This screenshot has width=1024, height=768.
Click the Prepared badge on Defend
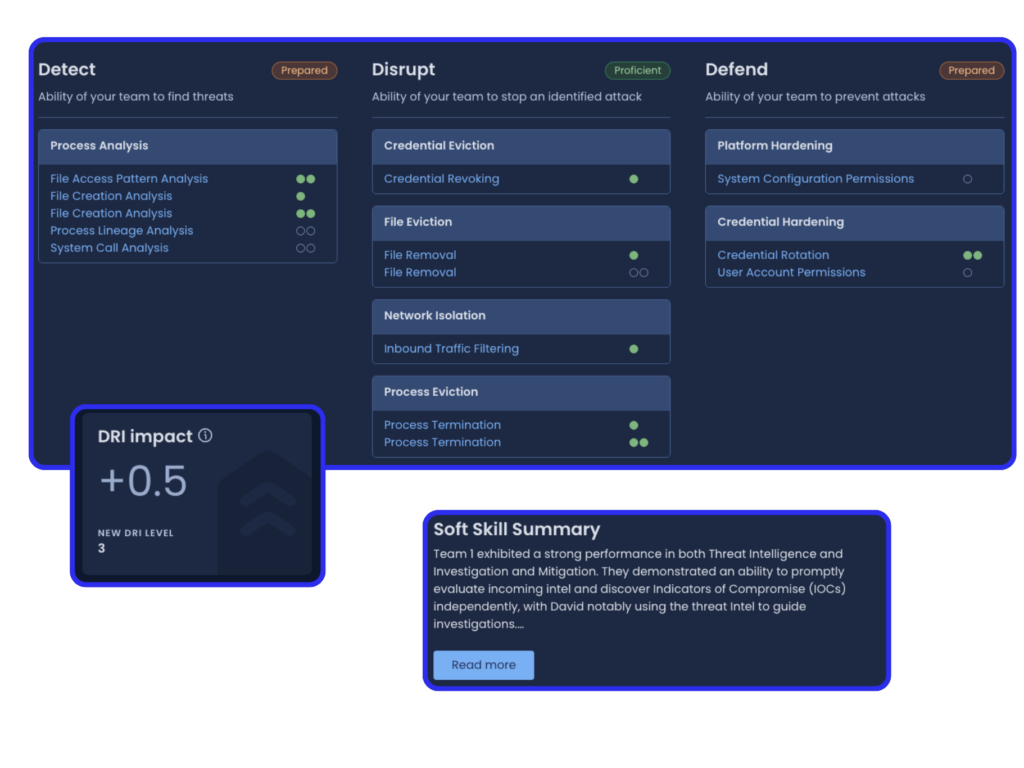point(971,71)
